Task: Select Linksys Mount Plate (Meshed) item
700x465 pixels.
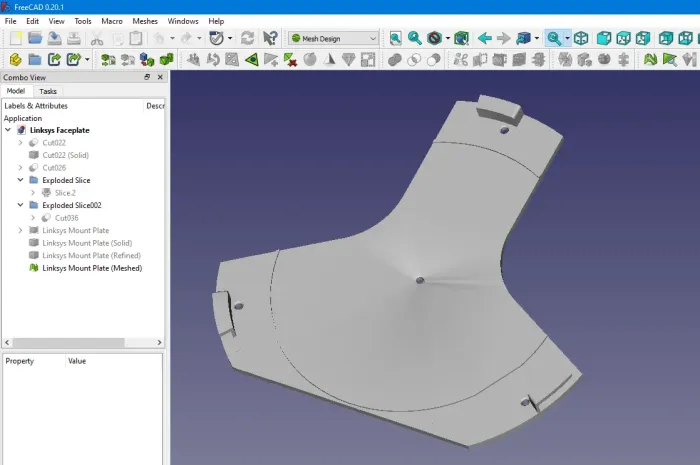Action: click(x=92, y=268)
